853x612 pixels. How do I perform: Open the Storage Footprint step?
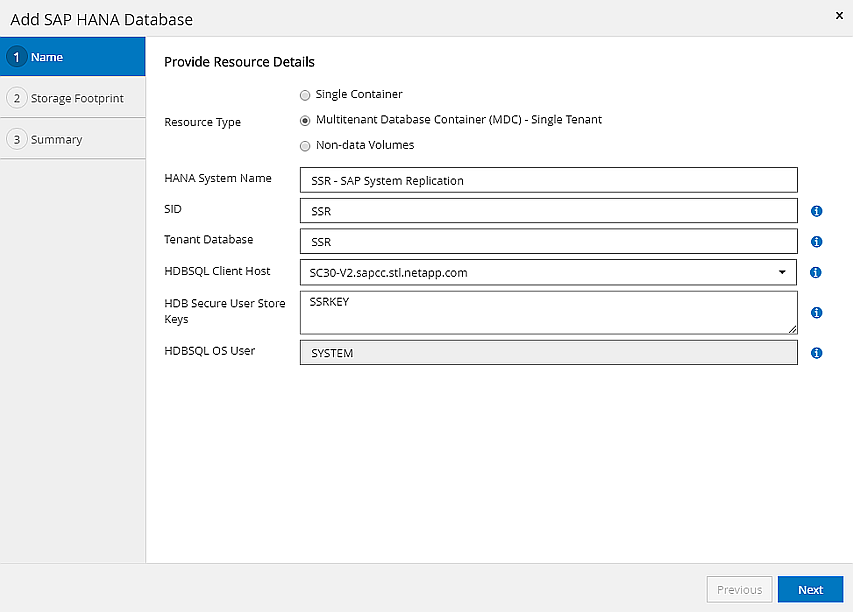[x=77, y=98]
